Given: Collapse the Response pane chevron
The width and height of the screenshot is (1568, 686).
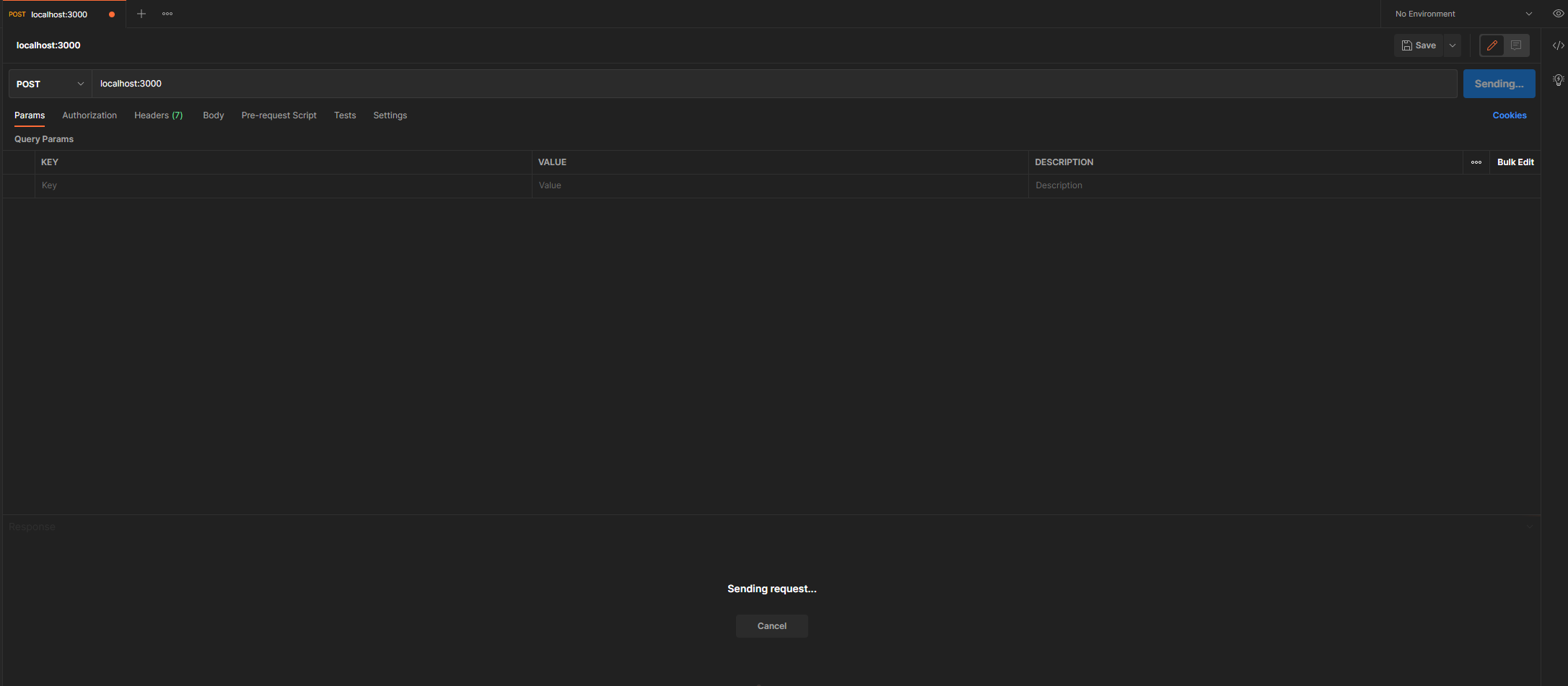Looking at the screenshot, I should coord(1529,527).
